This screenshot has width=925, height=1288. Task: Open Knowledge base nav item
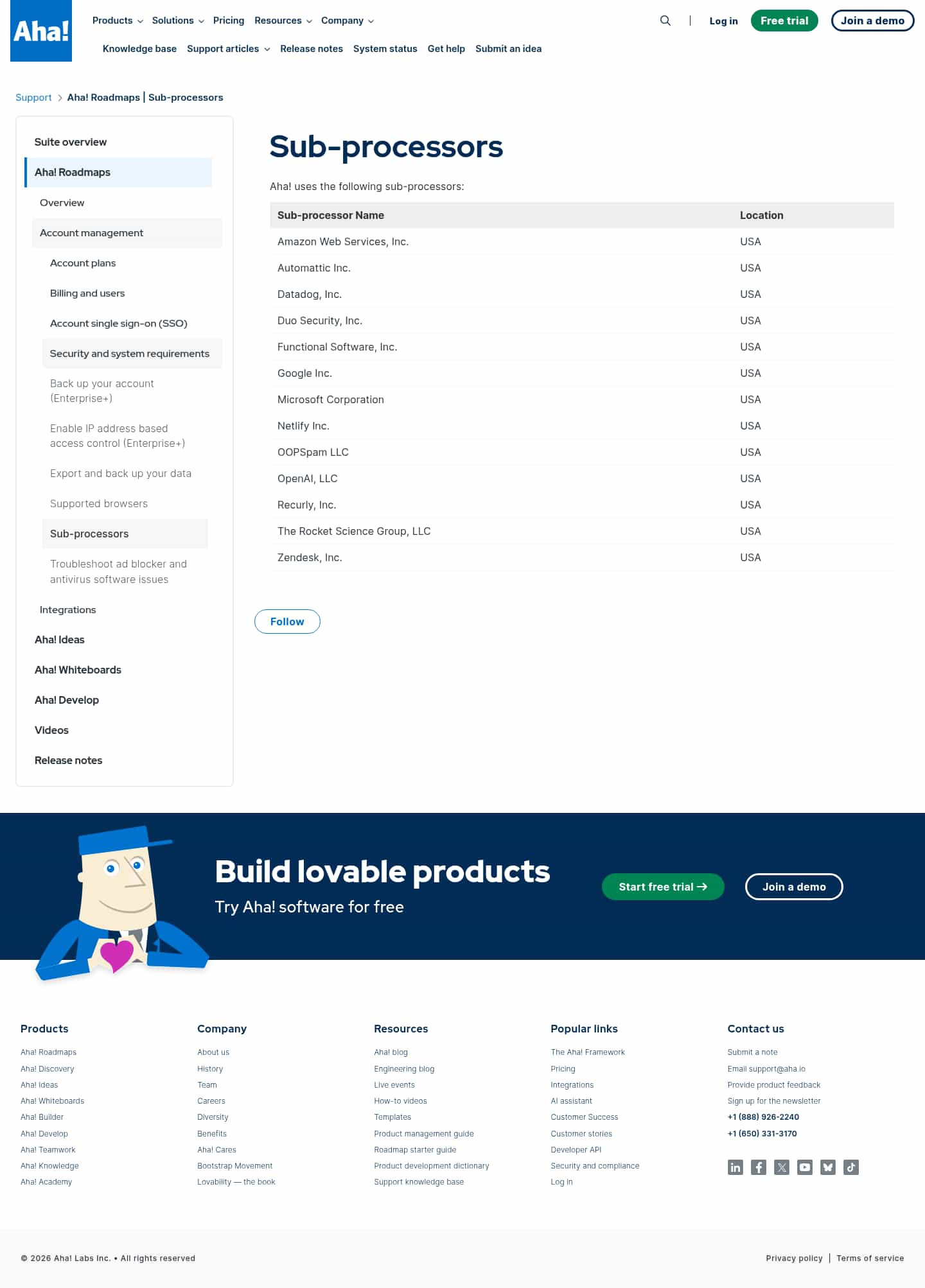139,49
